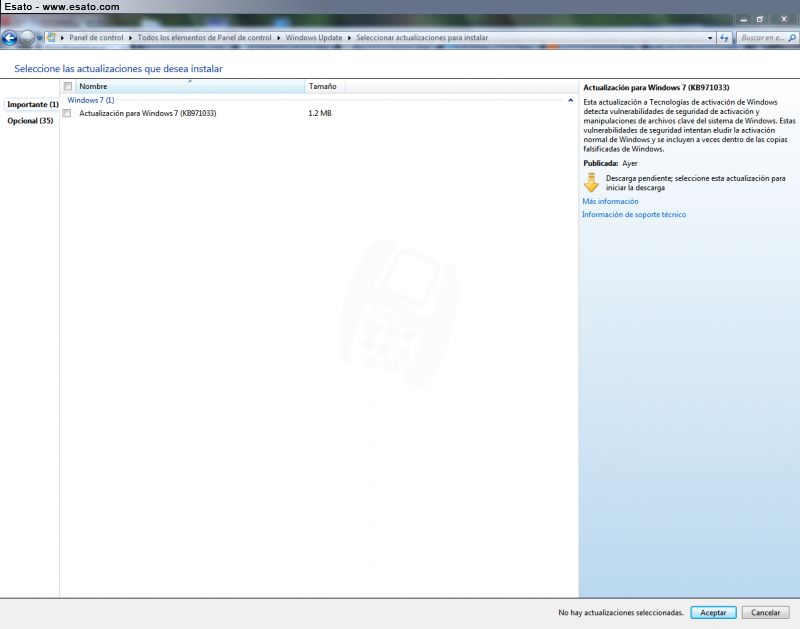Screen dimensions: 800x629
Task: Click the Aceptar button
Action: (713, 613)
